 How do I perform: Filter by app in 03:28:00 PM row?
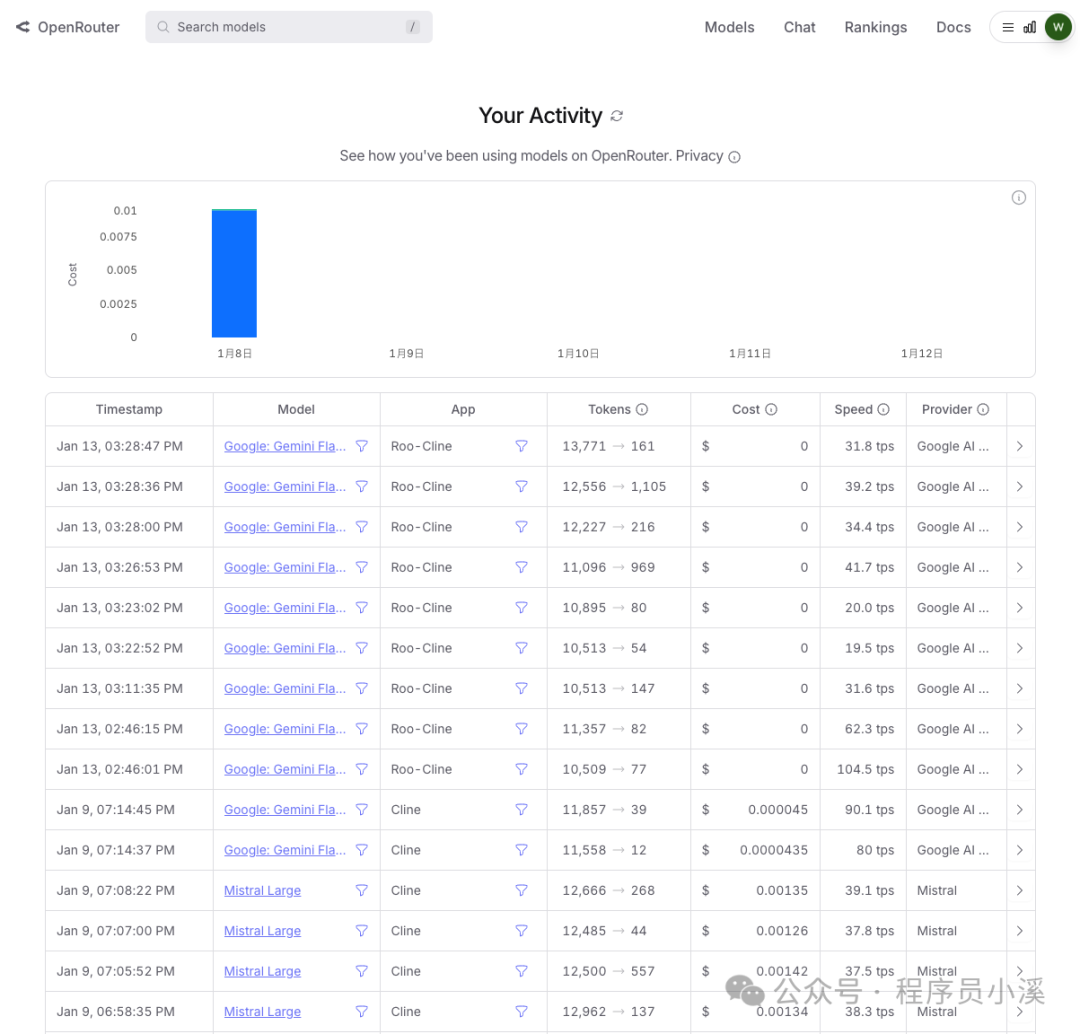click(x=521, y=527)
